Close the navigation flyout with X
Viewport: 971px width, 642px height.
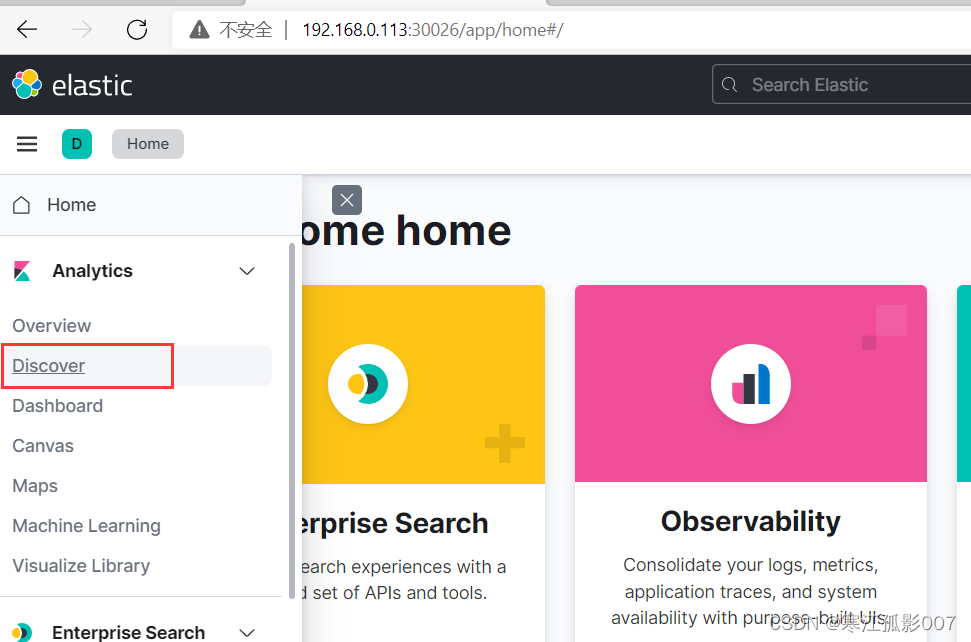347,200
